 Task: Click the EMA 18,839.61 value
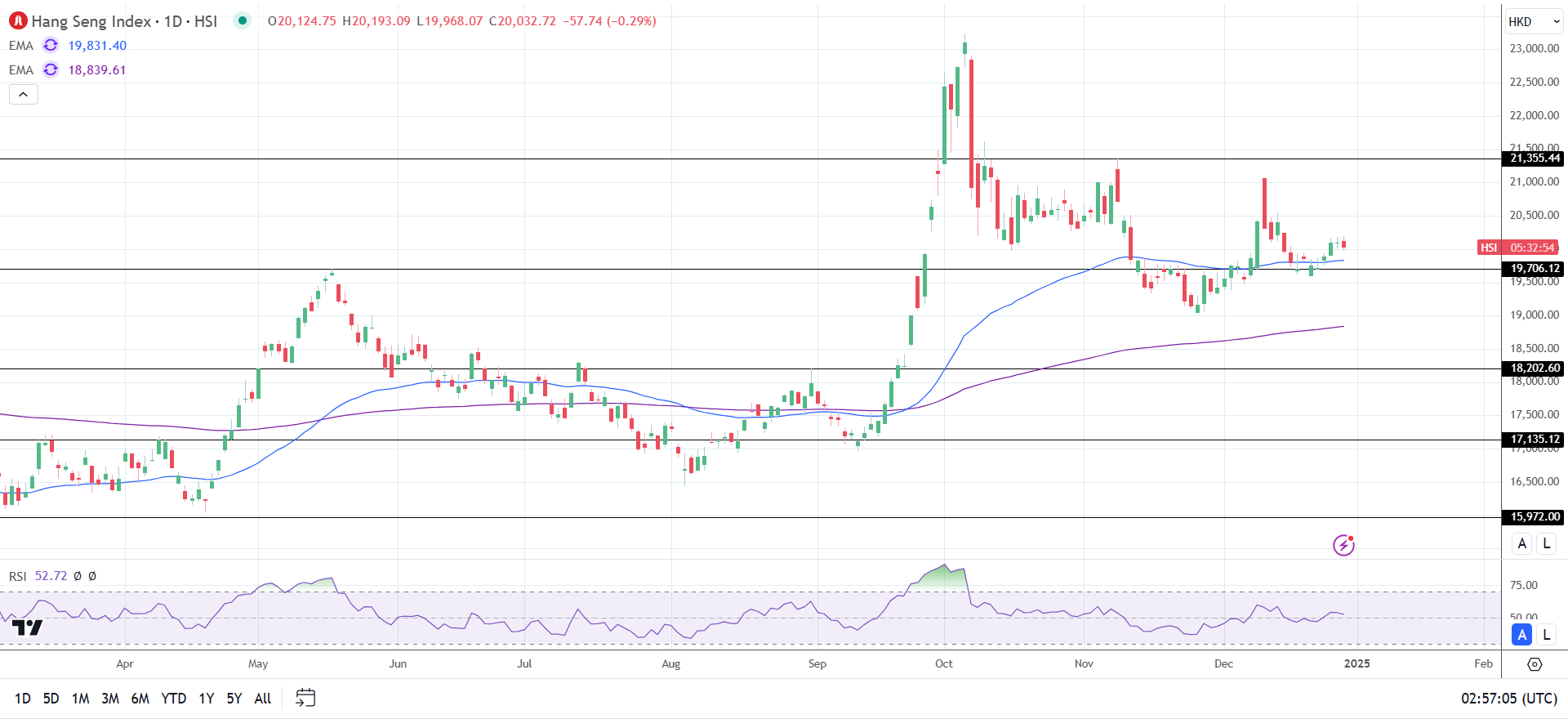(x=97, y=70)
